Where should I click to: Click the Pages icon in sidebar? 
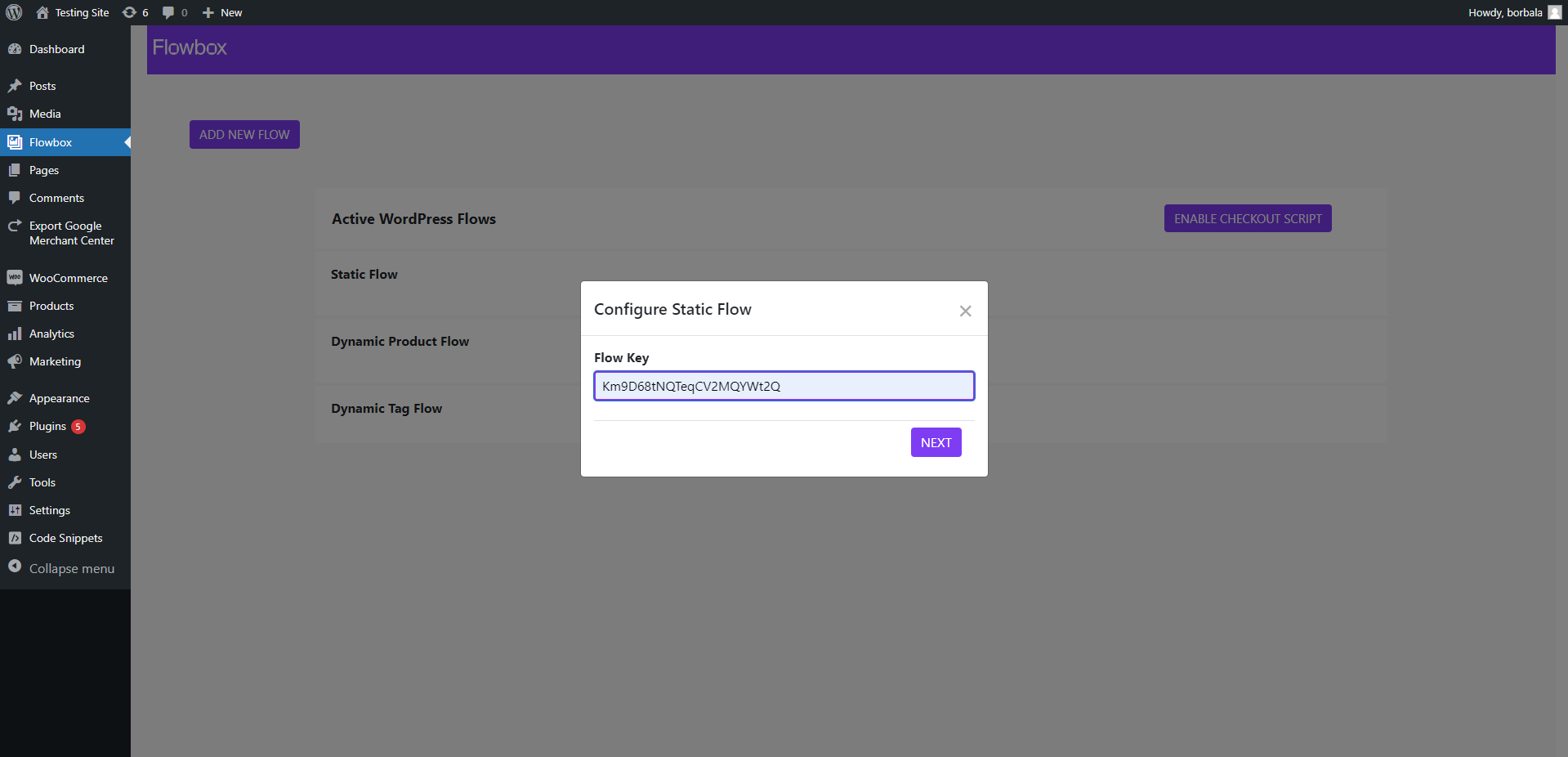15,170
